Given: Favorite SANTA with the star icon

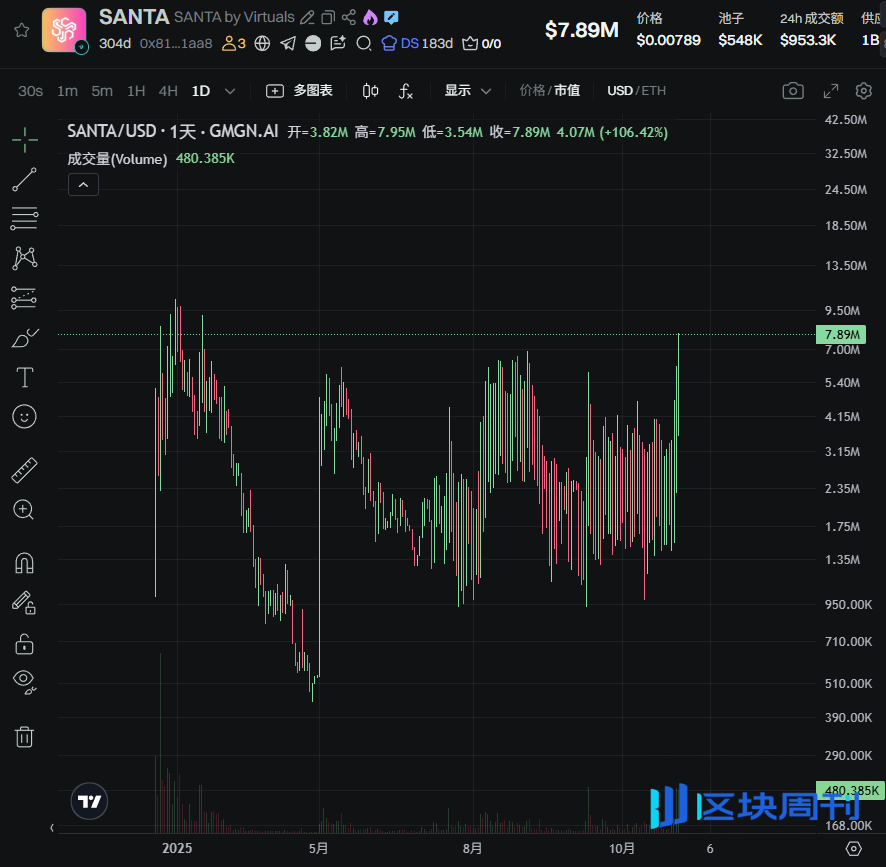Looking at the screenshot, I should [21, 30].
